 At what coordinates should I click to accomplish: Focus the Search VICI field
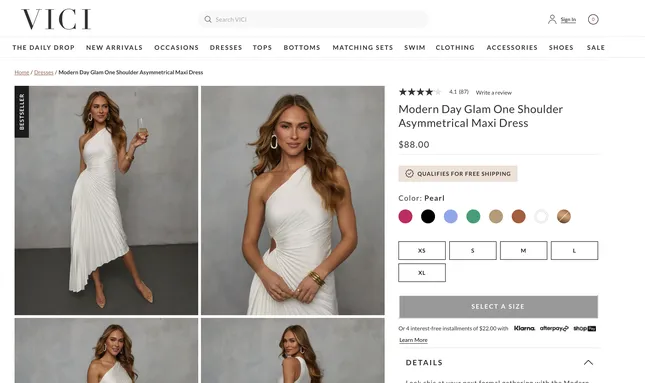point(313,19)
